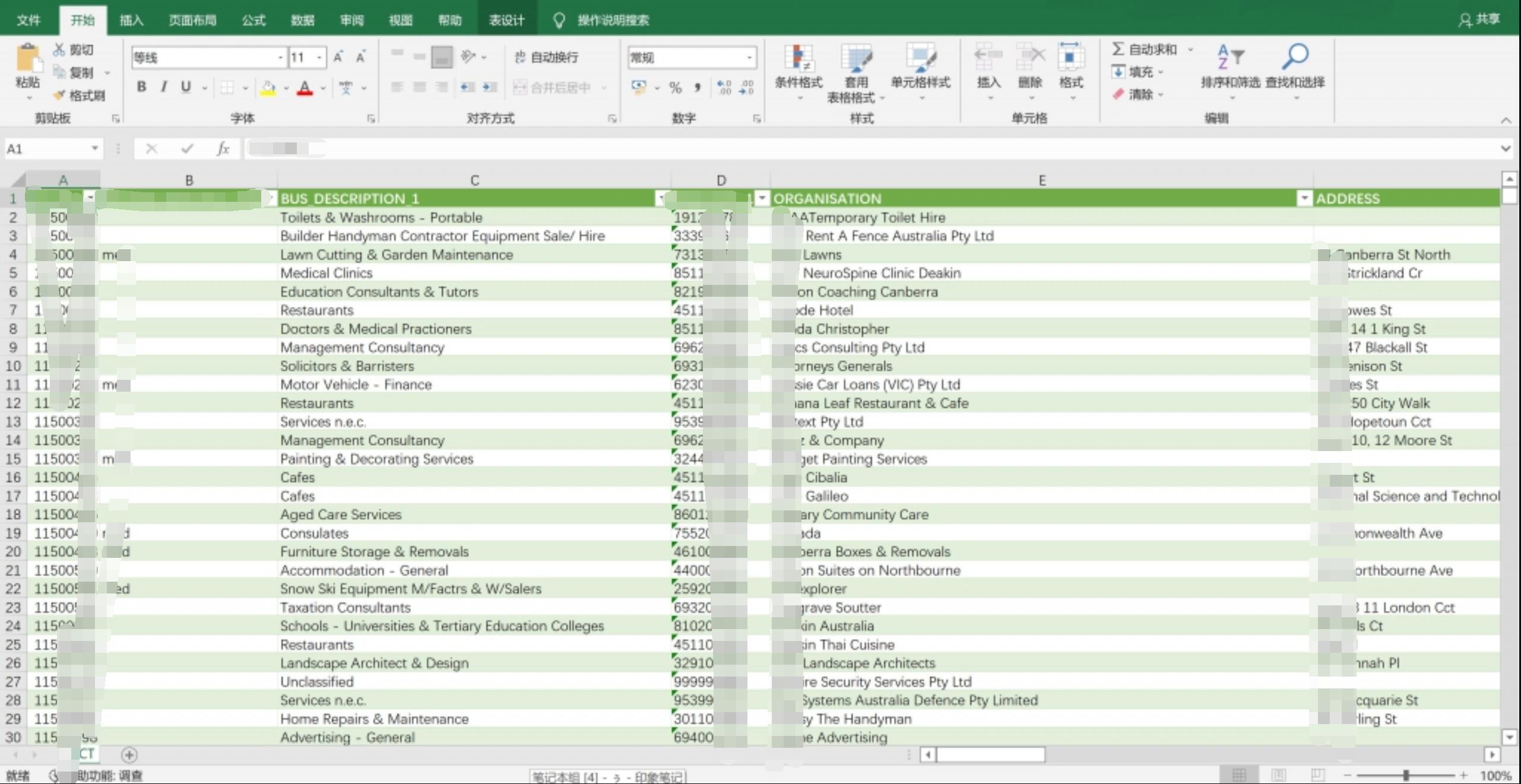This screenshot has width=1521, height=784.
Task: Switch to Formulas tab (公式)
Action: [x=253, y=20]
